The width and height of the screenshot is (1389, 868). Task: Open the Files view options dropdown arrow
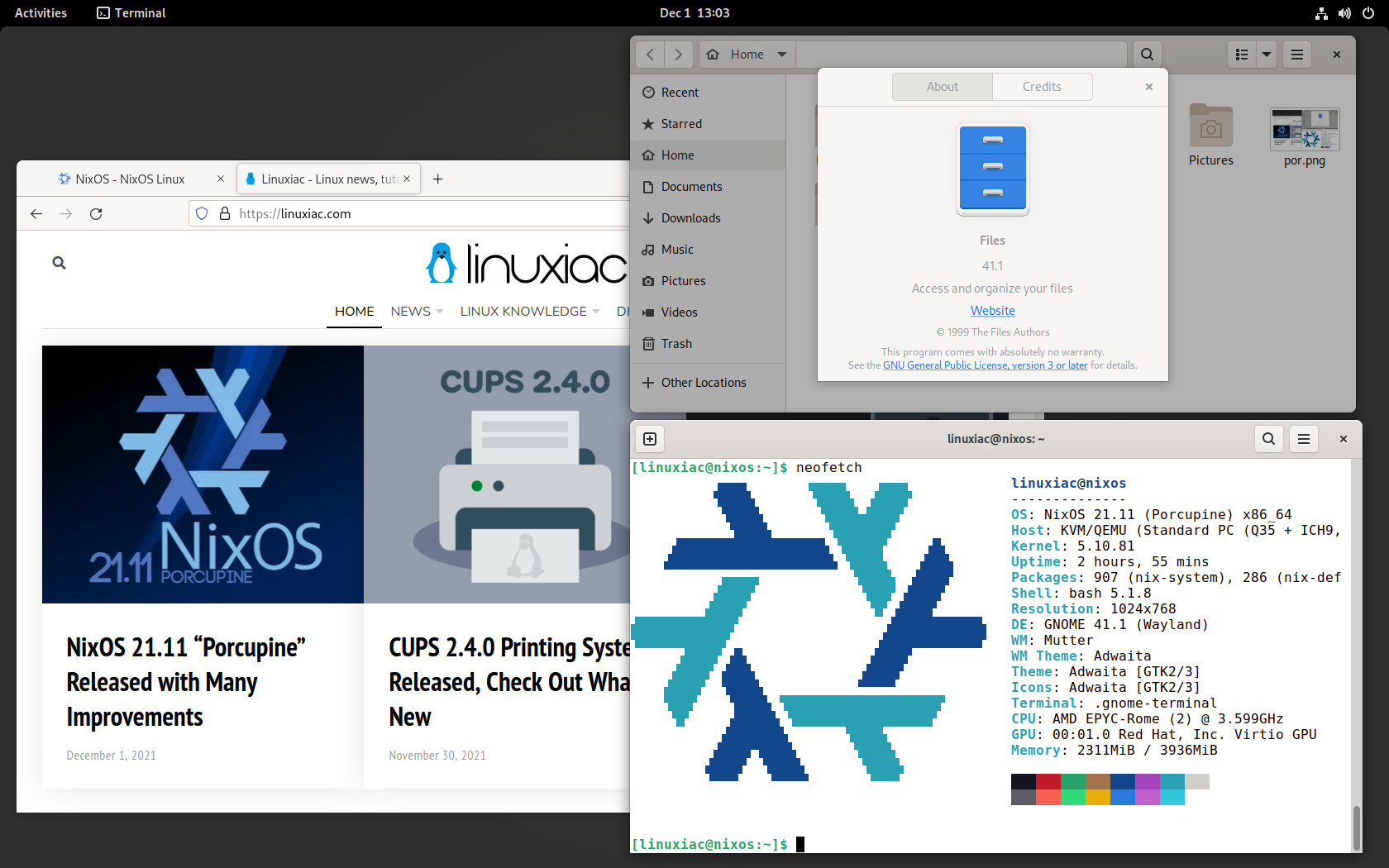pos(1267,55)
